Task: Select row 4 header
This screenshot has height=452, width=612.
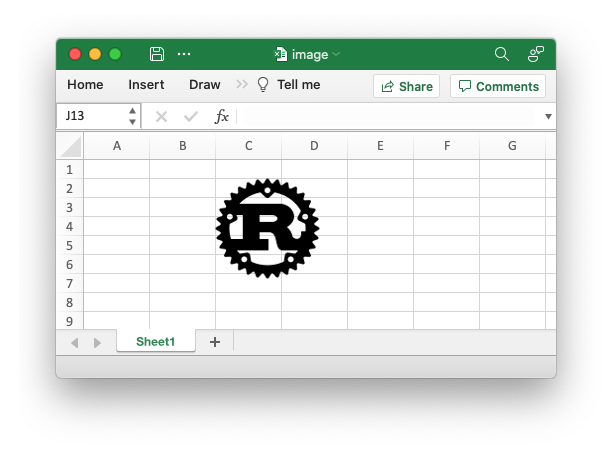Action: coord(70,226)
